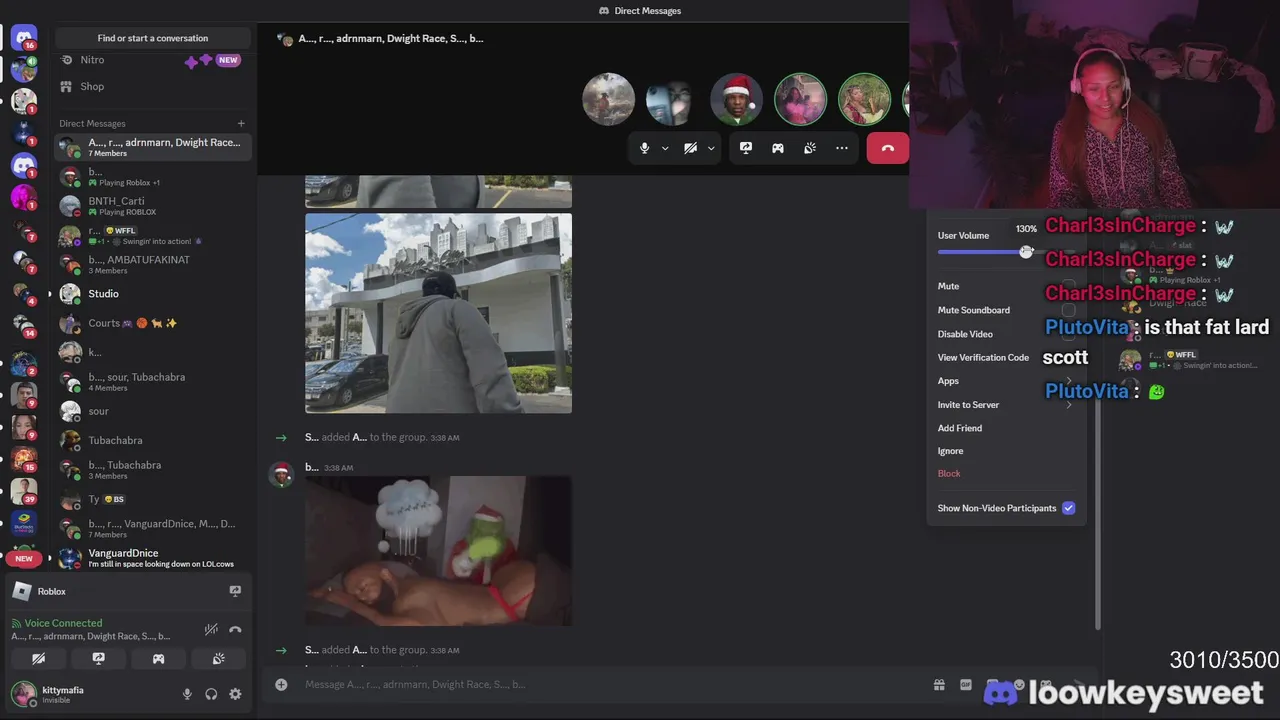The image size is (1280, 720).
Task: Open User Settings gear
Action: tap(235, 694)
